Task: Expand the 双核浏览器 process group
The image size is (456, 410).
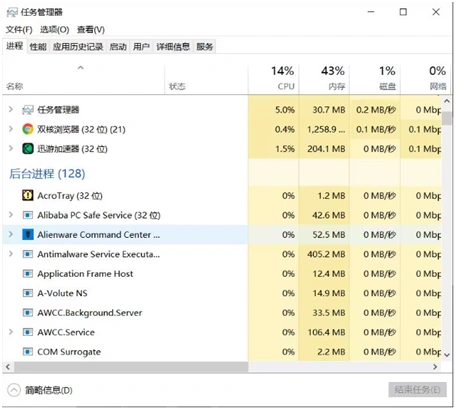Action: click(11, 129)
